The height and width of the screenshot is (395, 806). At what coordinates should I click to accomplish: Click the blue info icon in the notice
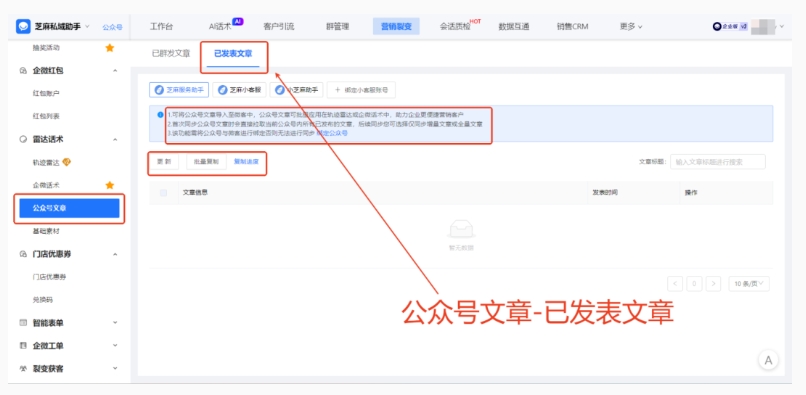(x=160, y=115)
